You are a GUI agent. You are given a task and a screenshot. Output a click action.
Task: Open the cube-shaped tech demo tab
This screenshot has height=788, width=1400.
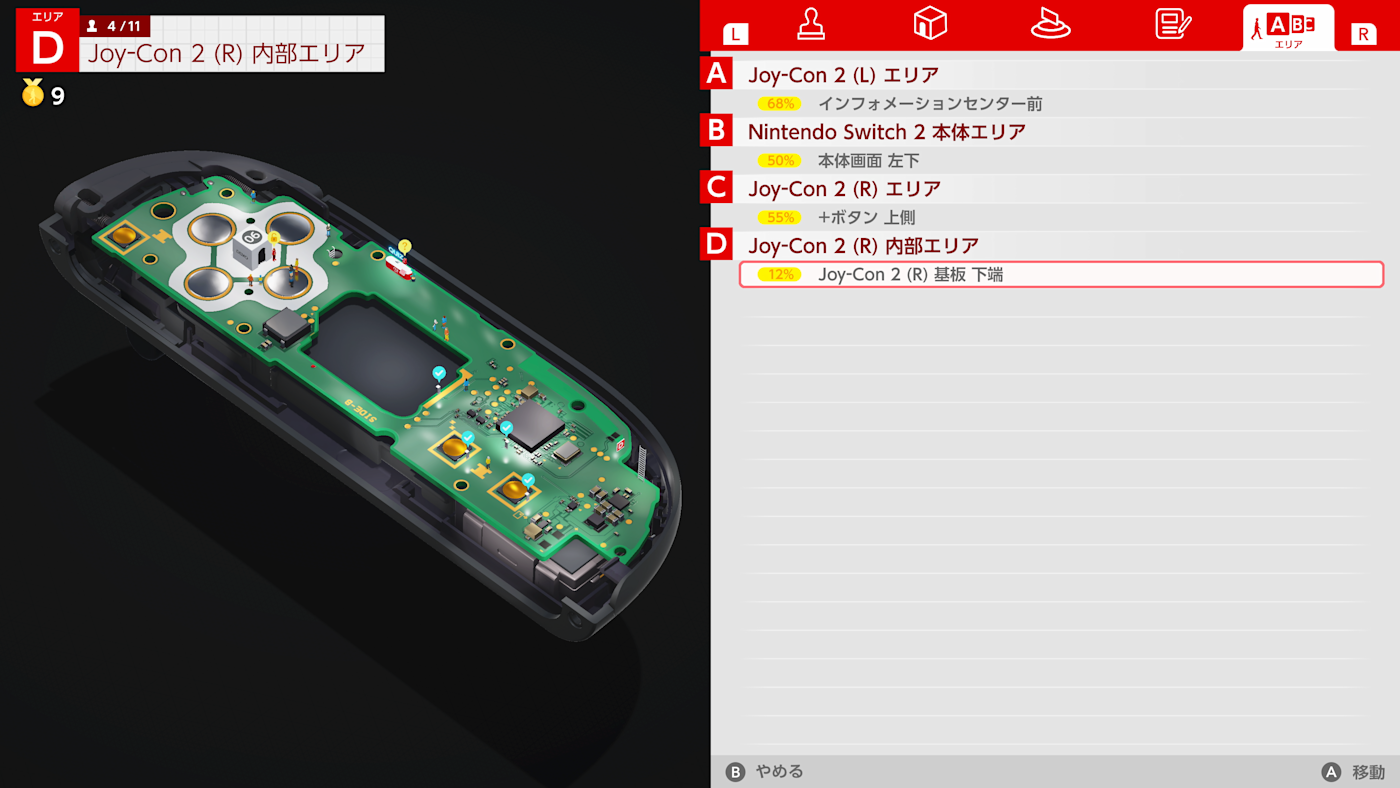click(x=930, y=23)
